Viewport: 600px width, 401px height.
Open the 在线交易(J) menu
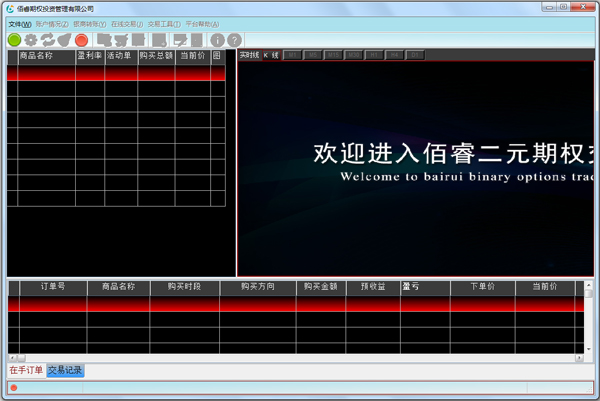click(127, 24)
